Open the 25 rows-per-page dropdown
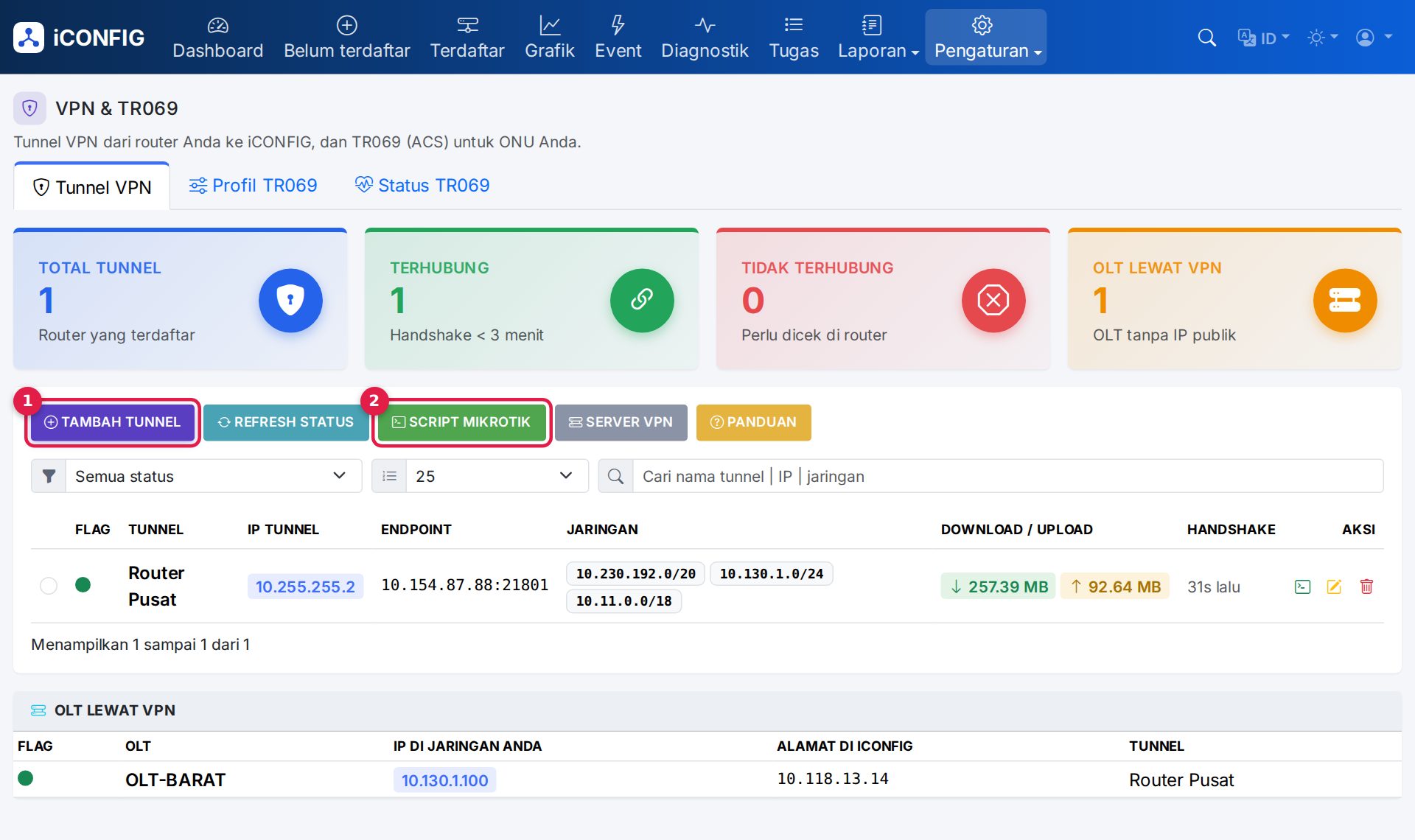1415x840 pixels. point(497,476)
